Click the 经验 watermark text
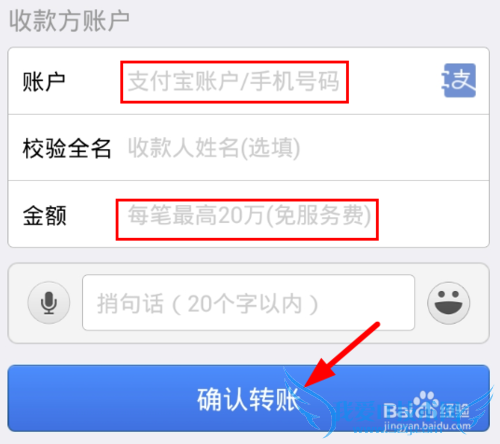The height and width of the screenshot is (444, 500). pos(455,411)
